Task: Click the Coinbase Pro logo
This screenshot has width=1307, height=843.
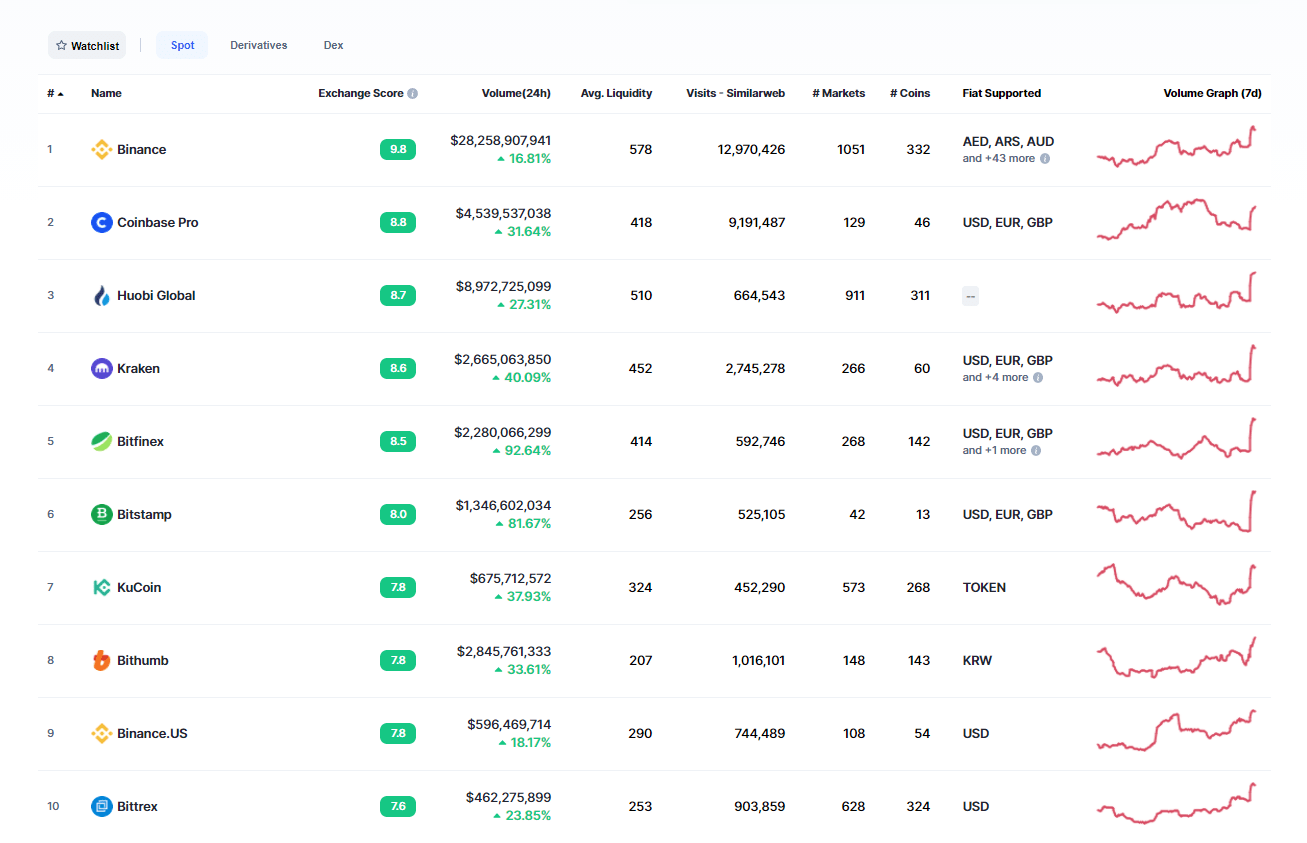Action: (x=101, y=222)
